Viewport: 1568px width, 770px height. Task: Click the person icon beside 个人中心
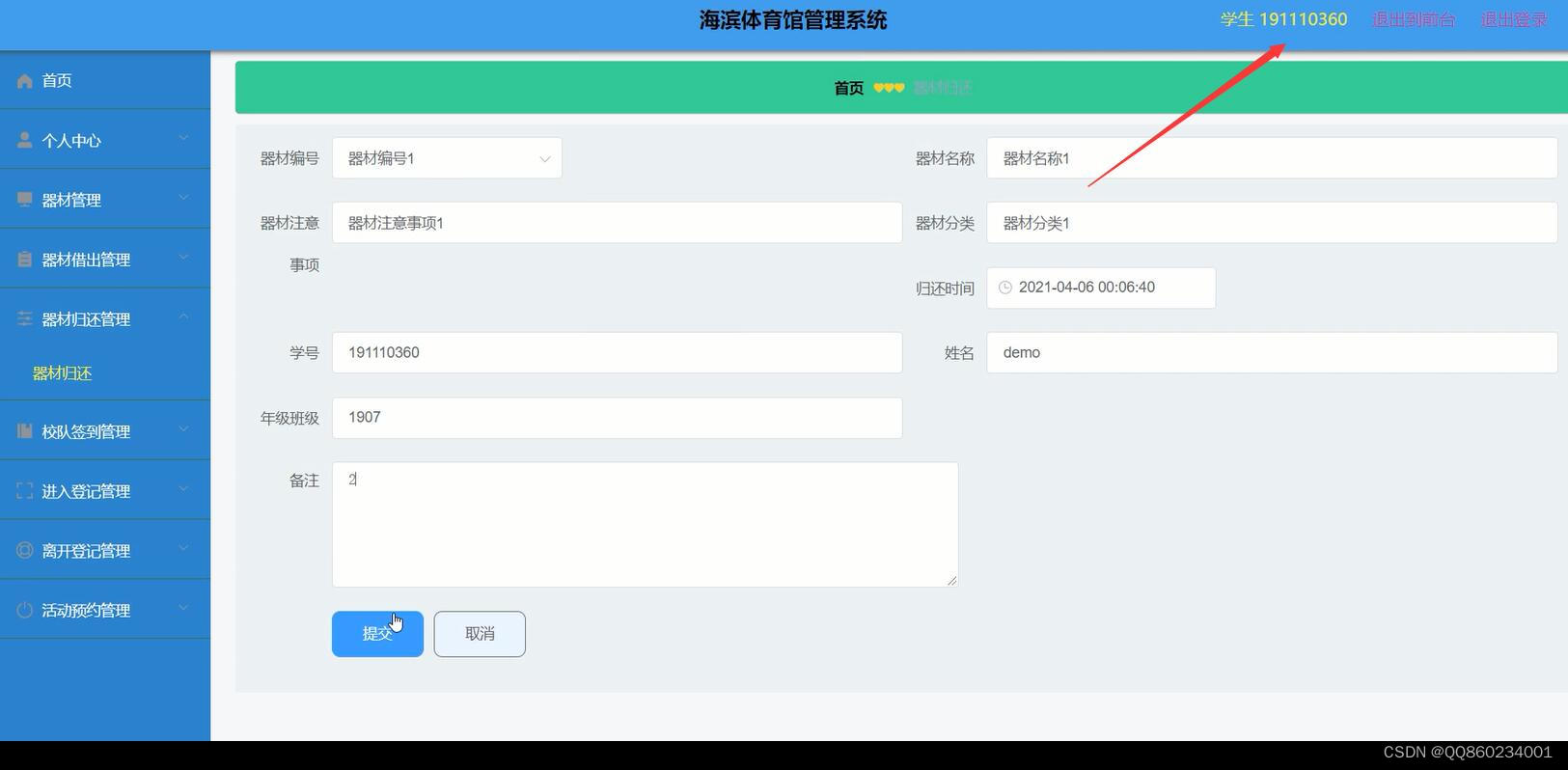(25, 140)
